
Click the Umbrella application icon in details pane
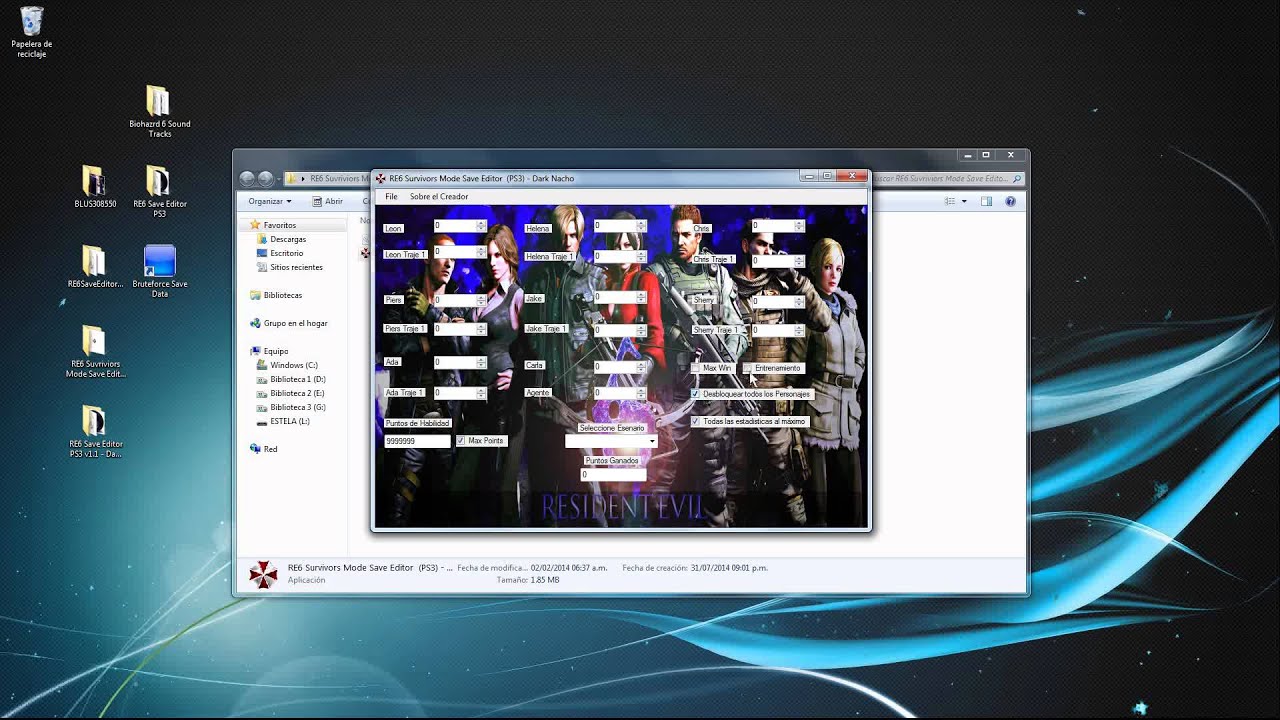click(262, 574)
